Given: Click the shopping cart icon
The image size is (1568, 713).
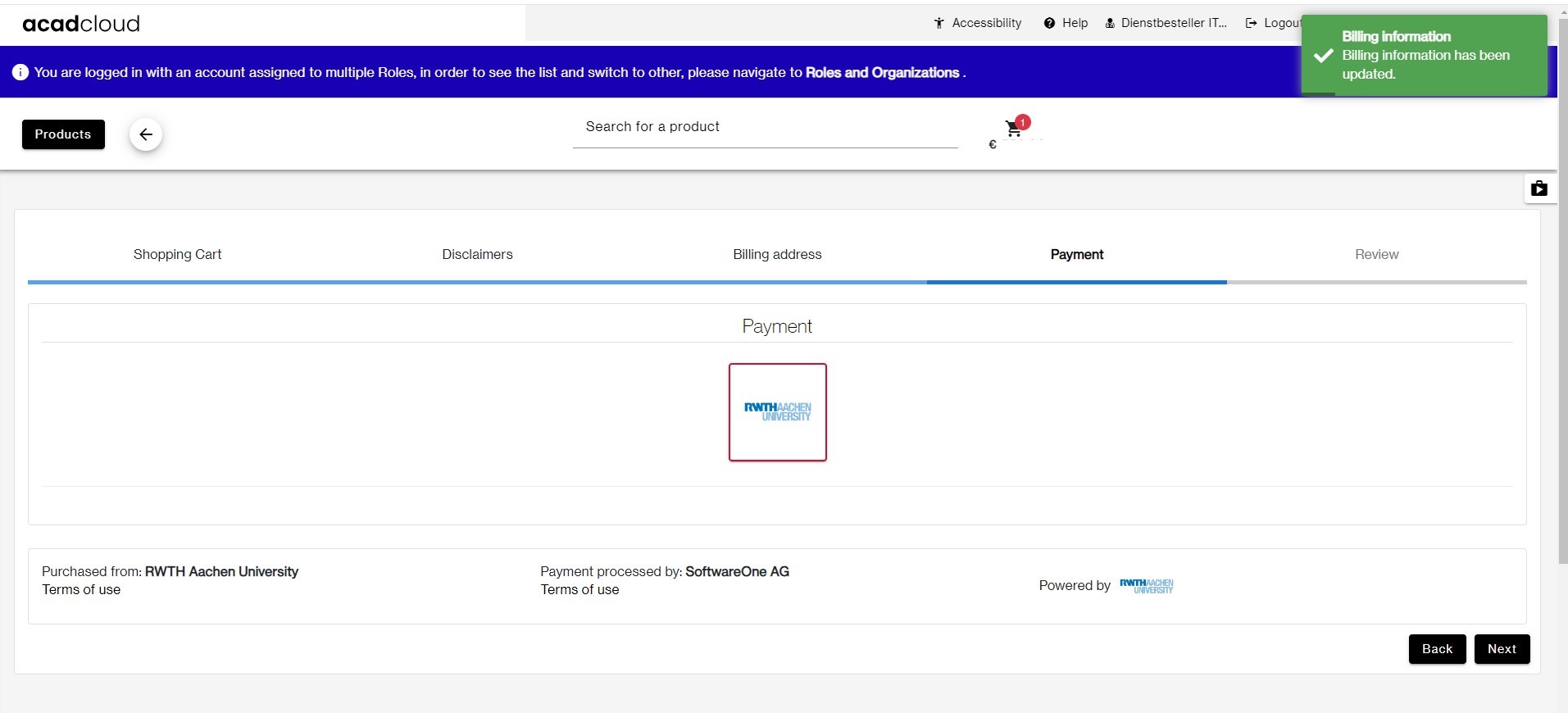Looking at the screenshot, I should pyautogui.click(x=1014, y=129).
